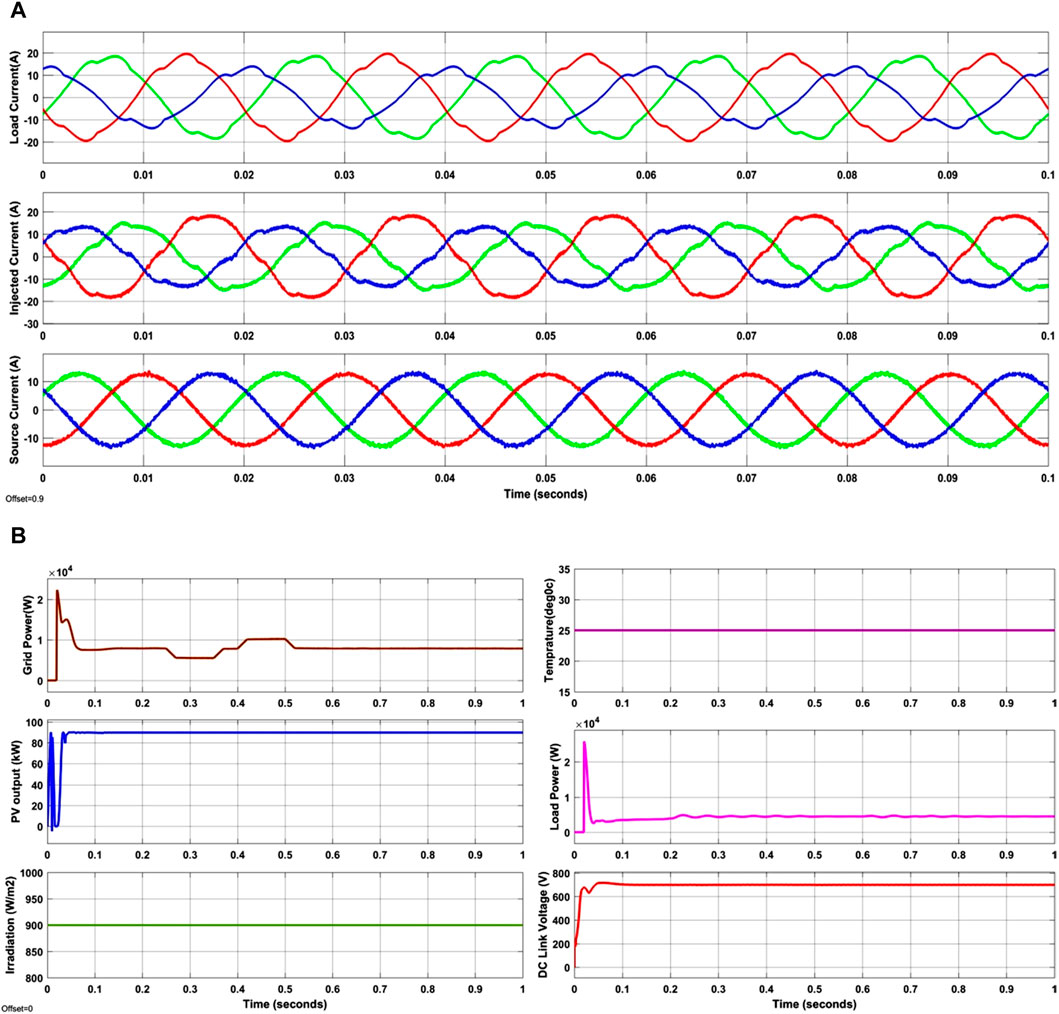Screen dimensions: 1059x1014
Task: Select the "600" tick on the DC Link Voltage axis
Action: (x=561, y=896)
